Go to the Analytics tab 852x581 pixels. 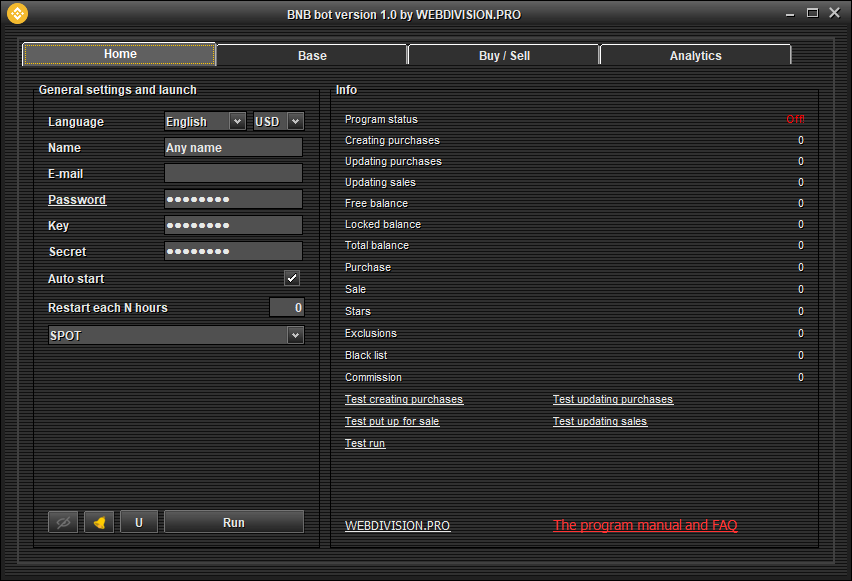[x=695, y=55]
